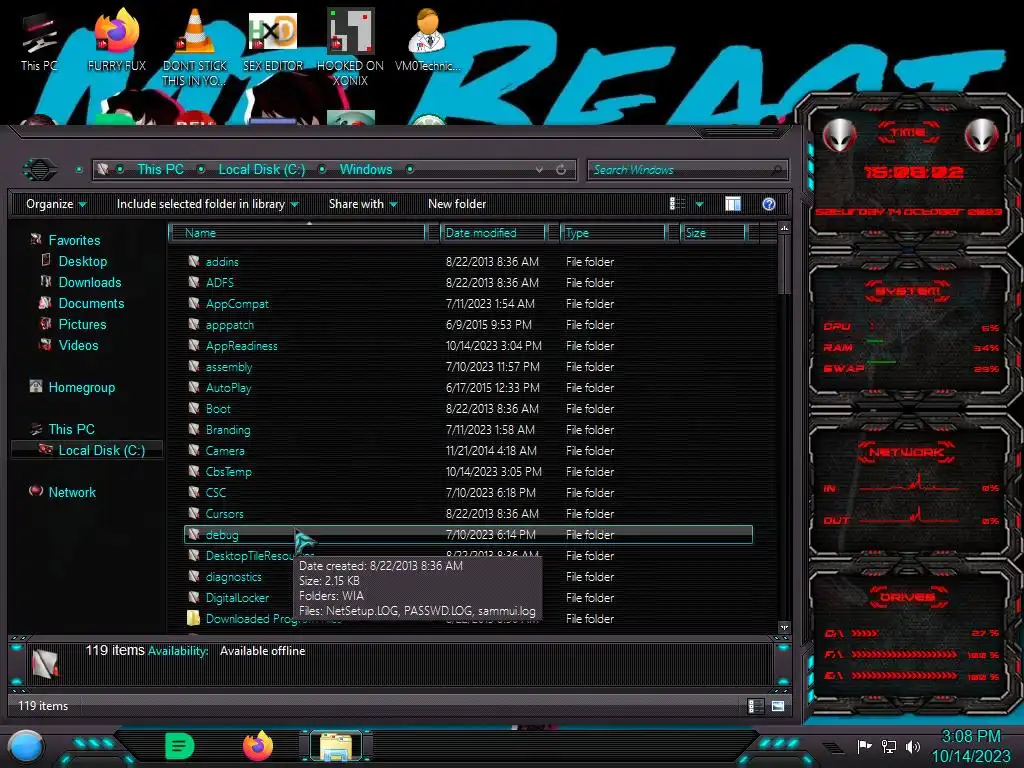Screen dimensions: 1024x768
Task: Open the Start orb button
Action: [x=26, y=746]
